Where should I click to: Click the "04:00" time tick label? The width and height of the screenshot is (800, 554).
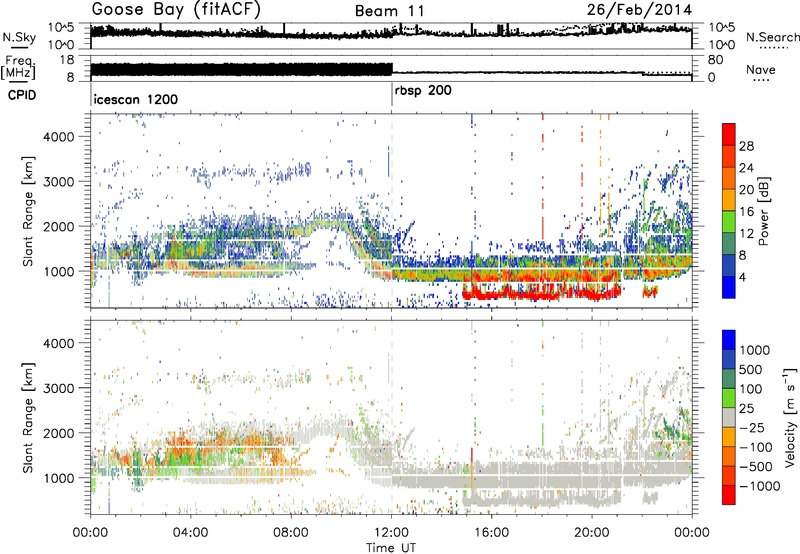[191, 533]
